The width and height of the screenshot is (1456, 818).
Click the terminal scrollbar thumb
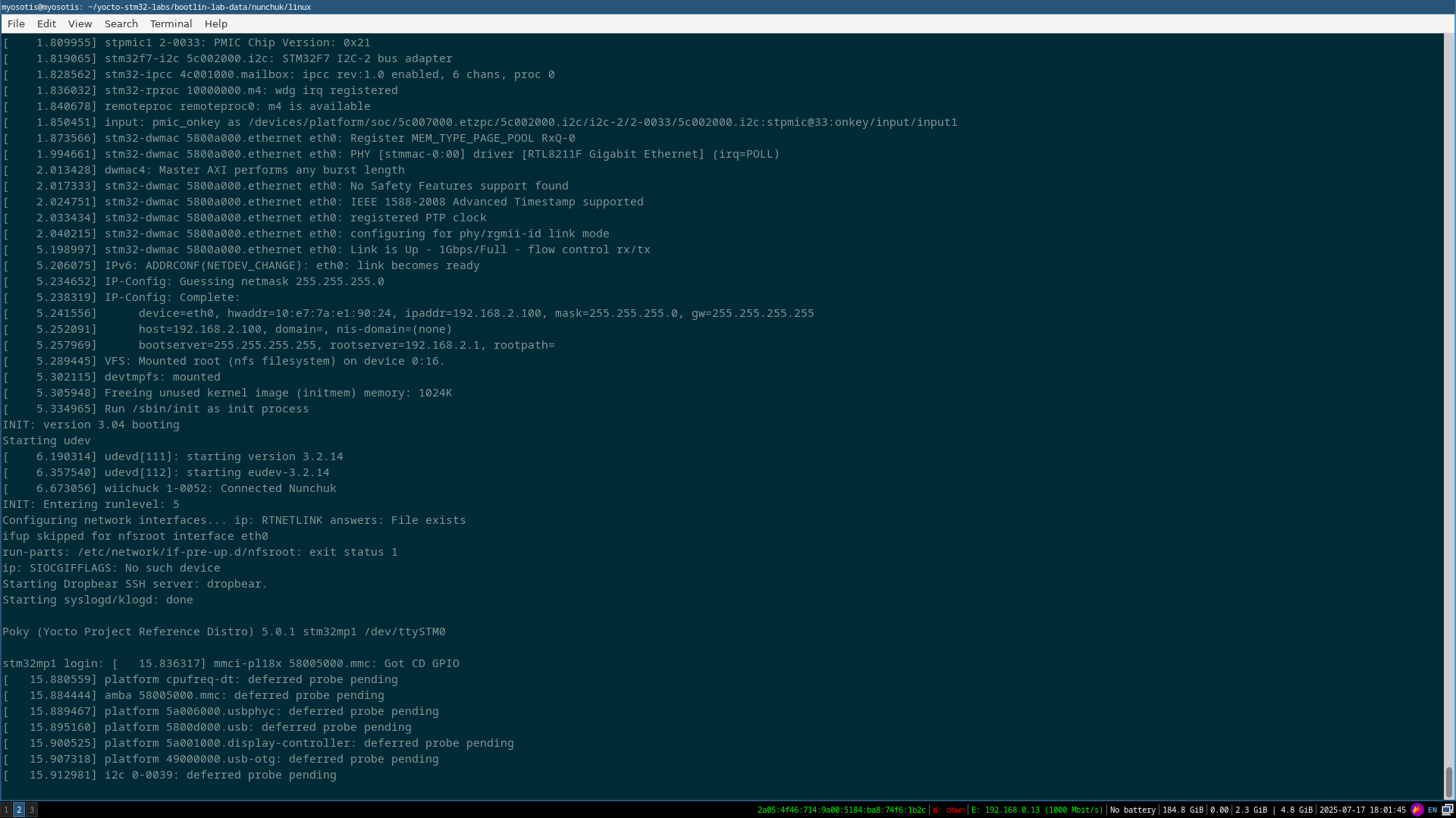coord(1448,782)
